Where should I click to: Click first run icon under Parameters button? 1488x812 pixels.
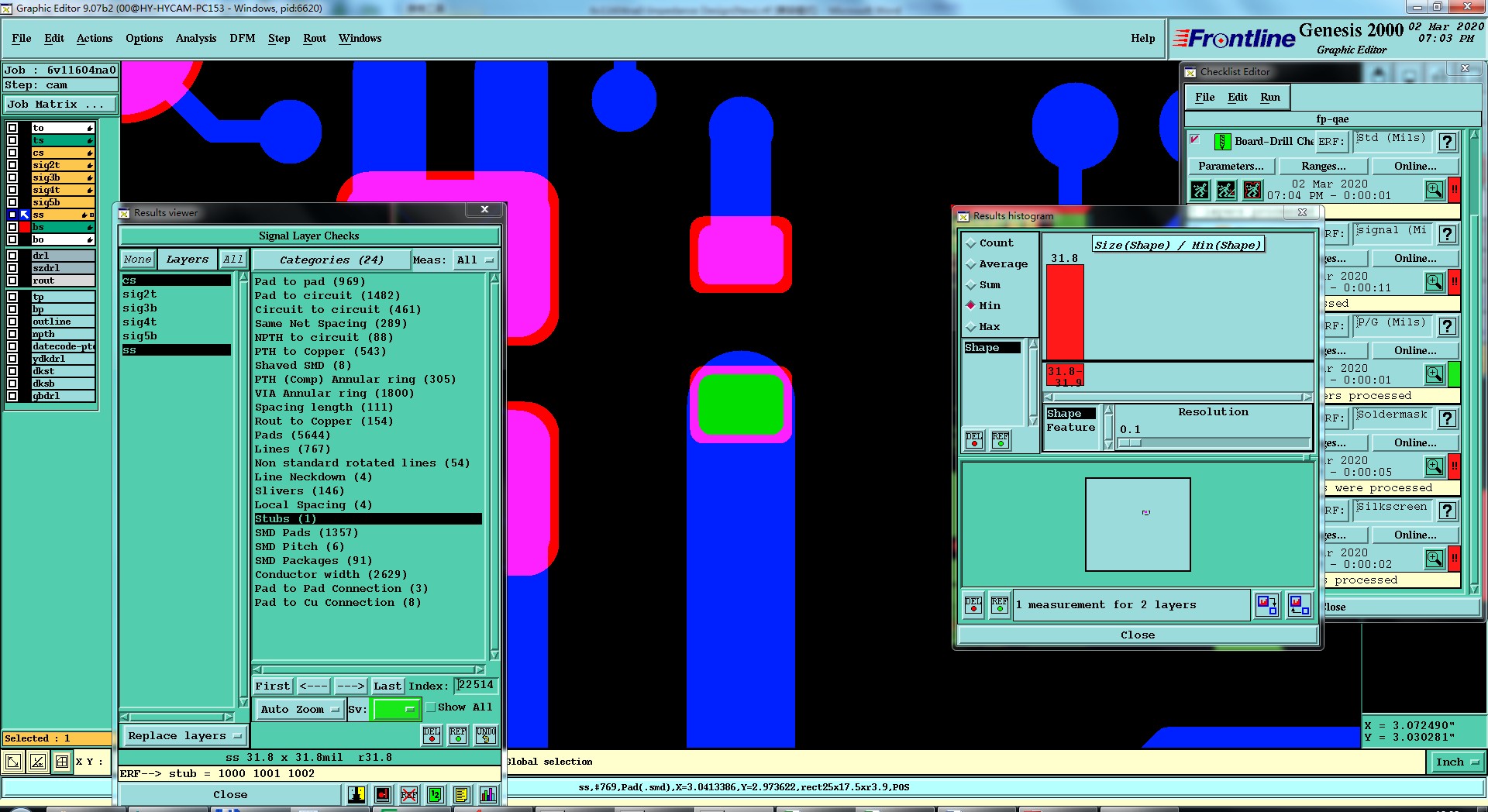pyautogui.click(x=1200, y=190)
